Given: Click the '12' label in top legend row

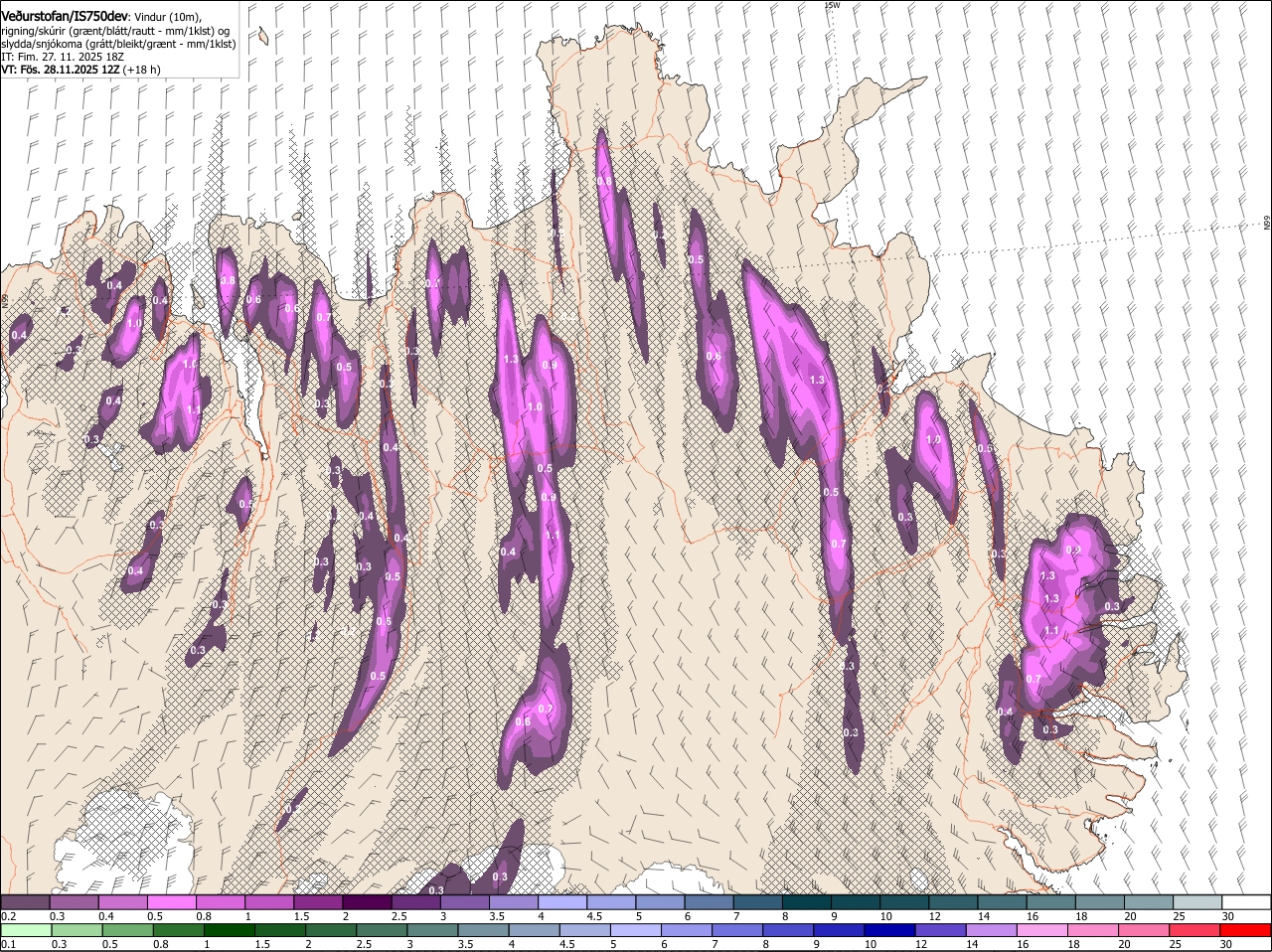Looking at the screenshot, I should pyautogui.click(x=934, y=916).
